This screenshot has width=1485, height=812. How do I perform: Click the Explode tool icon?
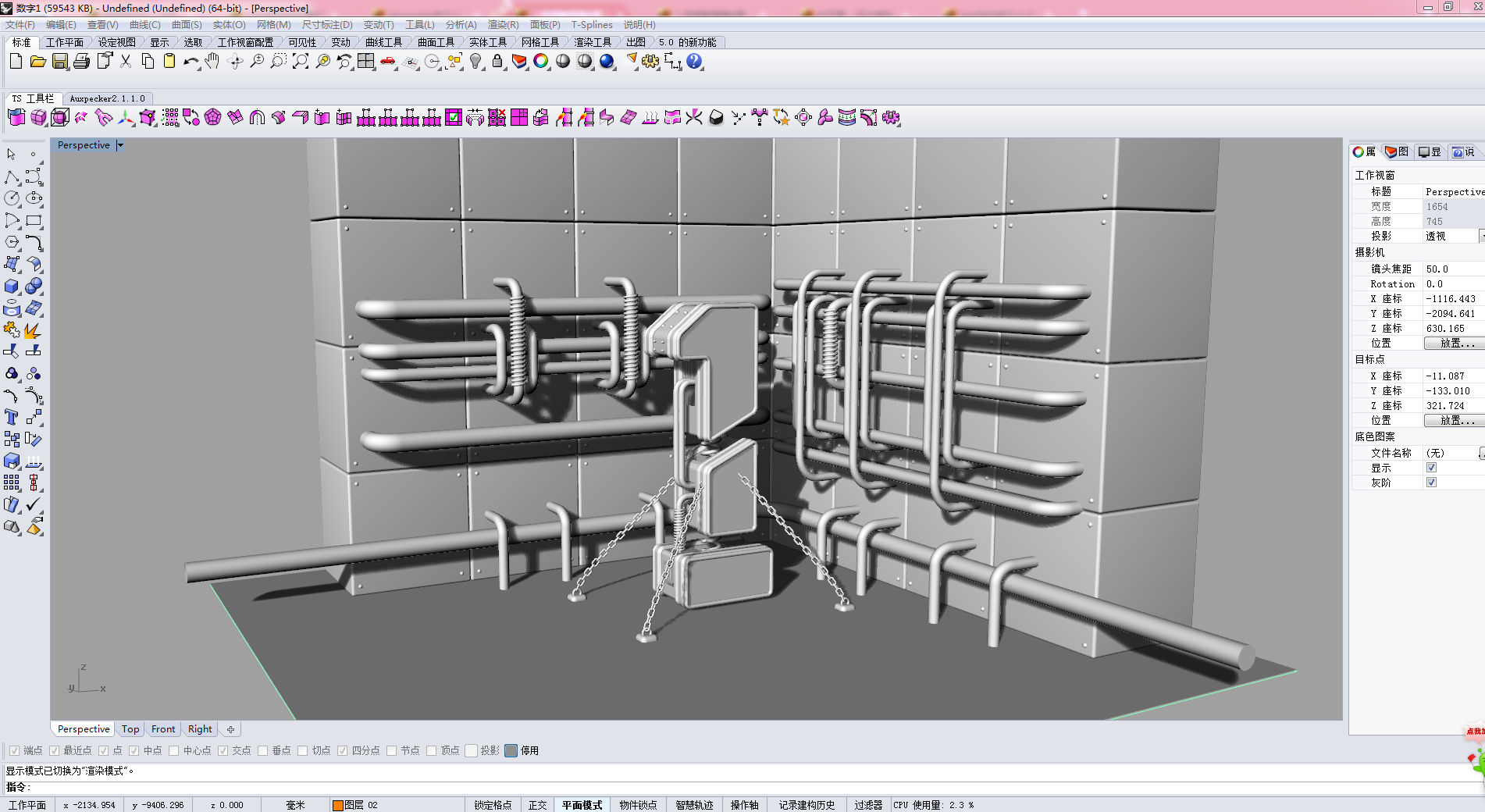coord(34,330)
